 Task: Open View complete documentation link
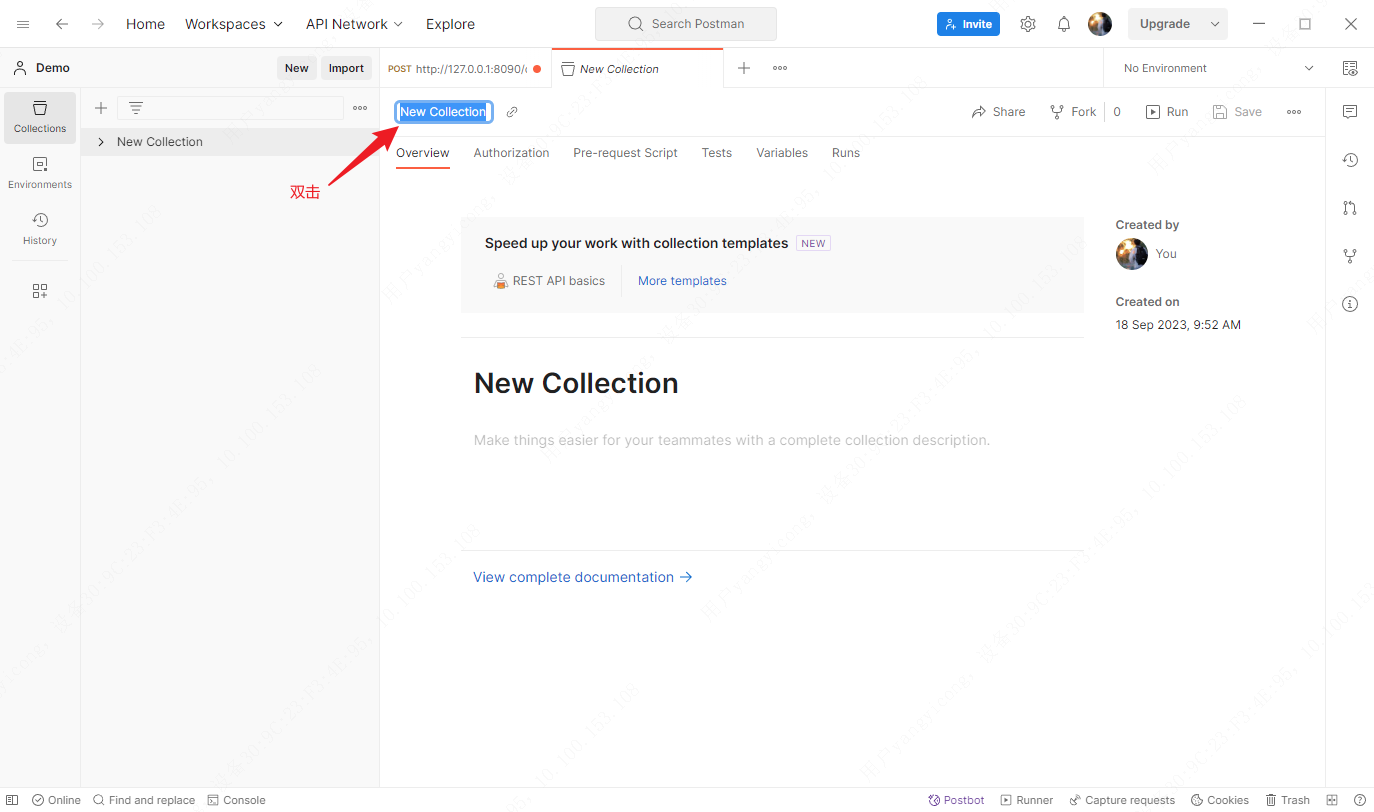[x=583, y=577]
